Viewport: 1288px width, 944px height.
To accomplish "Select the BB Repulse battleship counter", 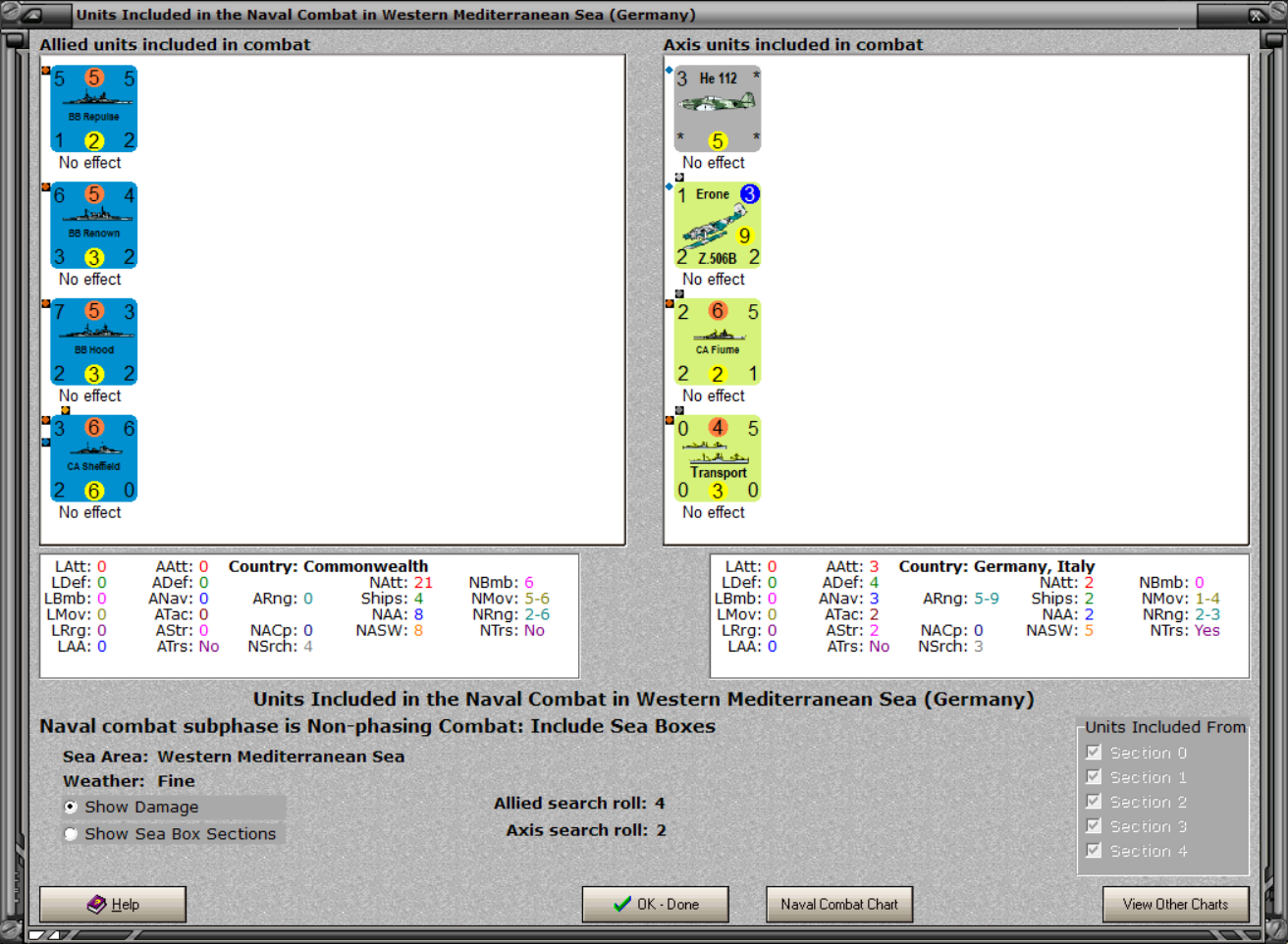I will coord(94,109).
